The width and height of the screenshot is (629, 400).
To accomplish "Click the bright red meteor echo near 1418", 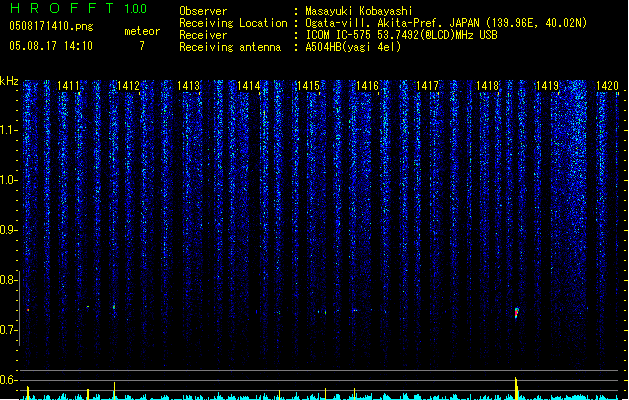I will [x=517, y=313].
